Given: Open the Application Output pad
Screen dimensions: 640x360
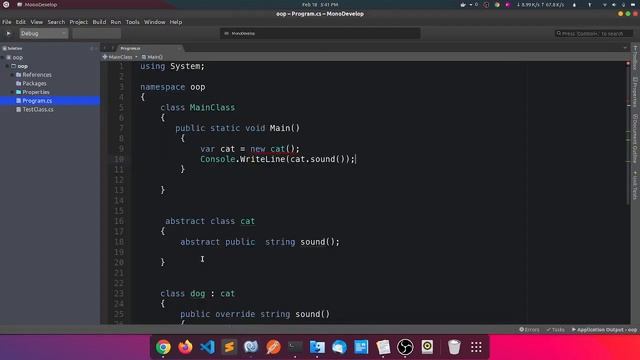Looking at the screenshot, I should [x=604, y=330].
